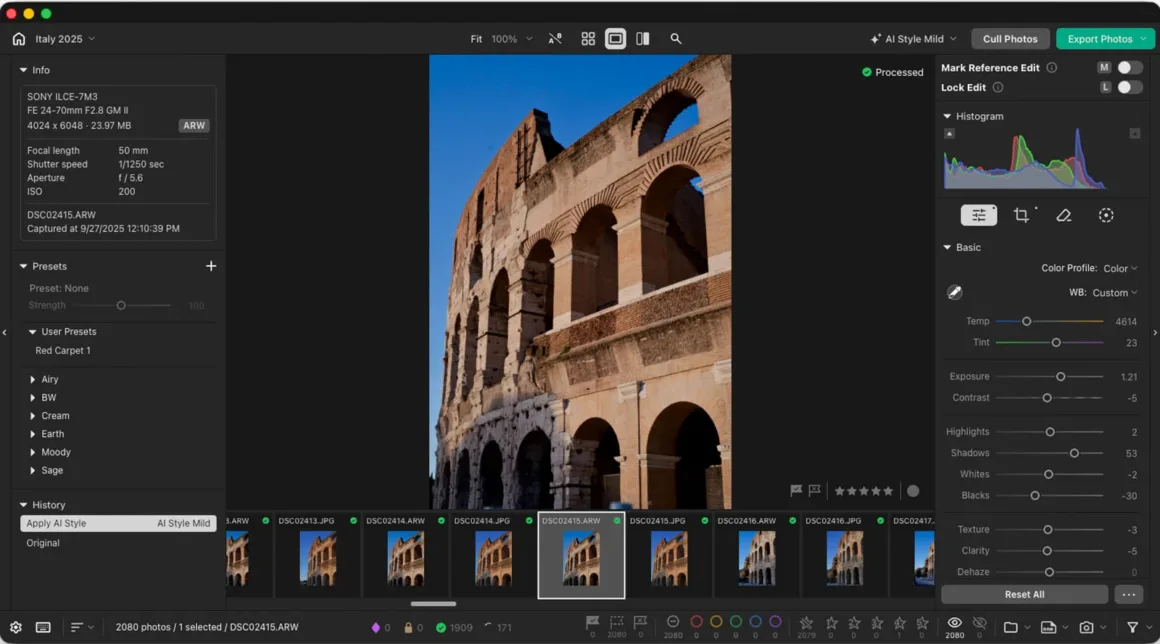Screen dimensions: 1160x644
Task: Select thumbnail DSC02416.ARW in filmstrip
Action: (x=756, y=555)
